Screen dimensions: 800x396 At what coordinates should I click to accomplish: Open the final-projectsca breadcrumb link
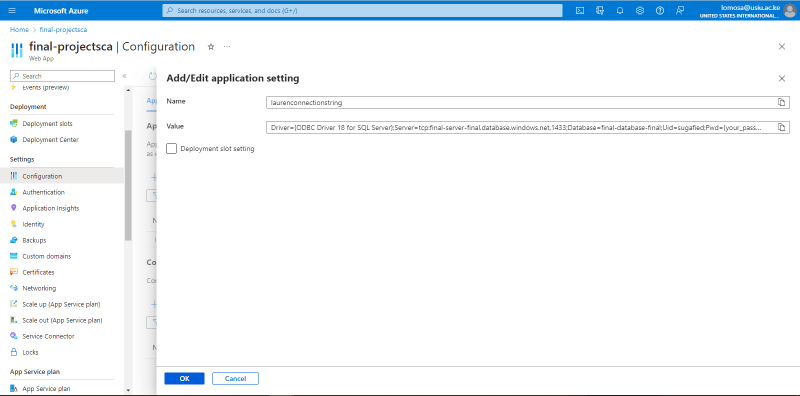63,30
